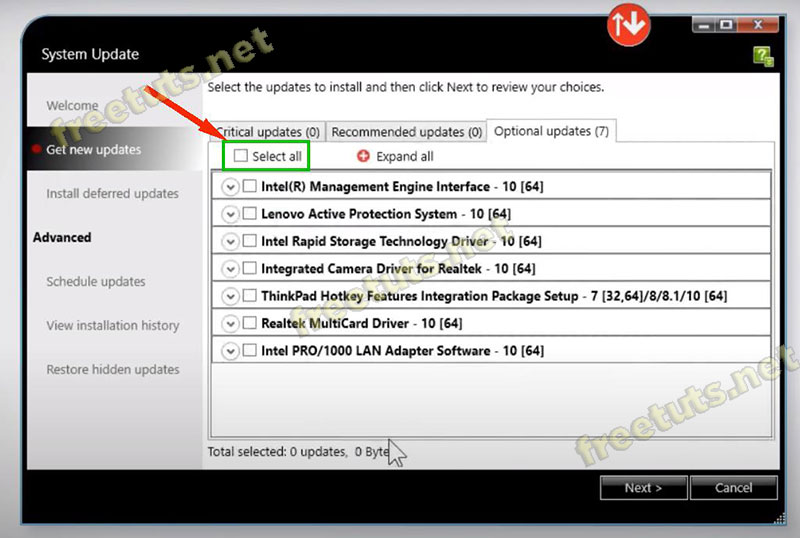800x538 pixels.
Task: Click the Realtek MultiCard Driver - 10 [64] text
Action: point(362,323)
